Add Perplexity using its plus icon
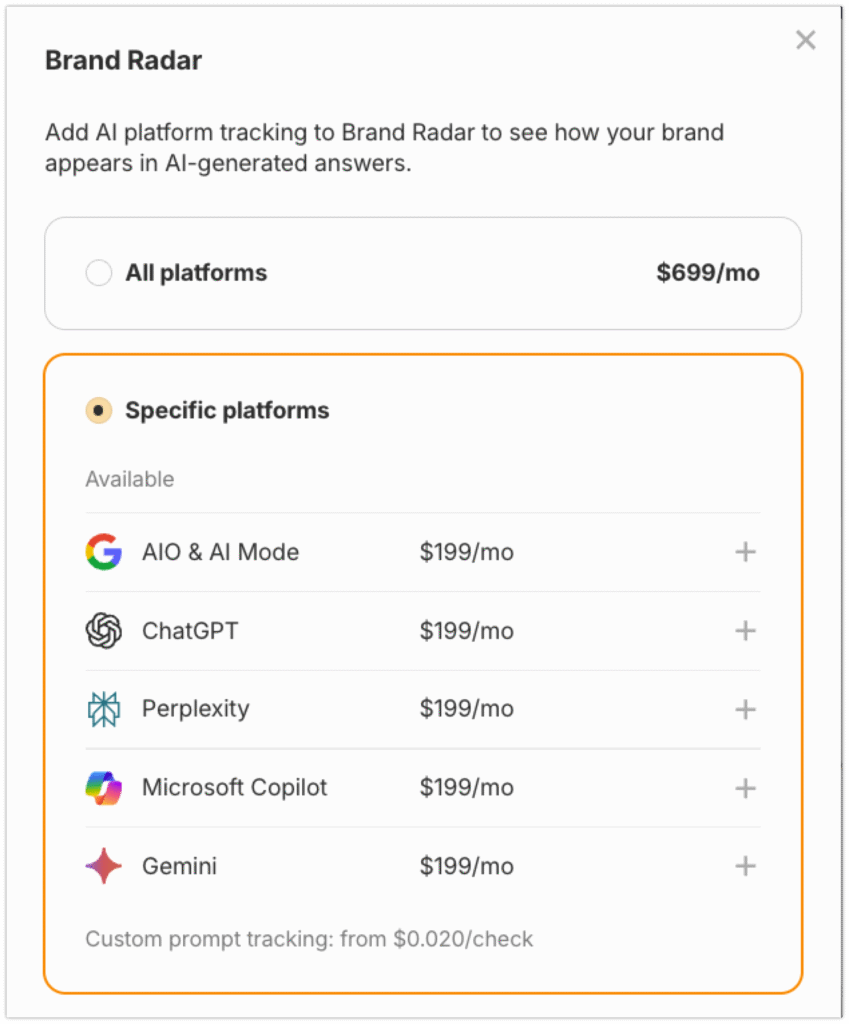 (x=745, y=709)
